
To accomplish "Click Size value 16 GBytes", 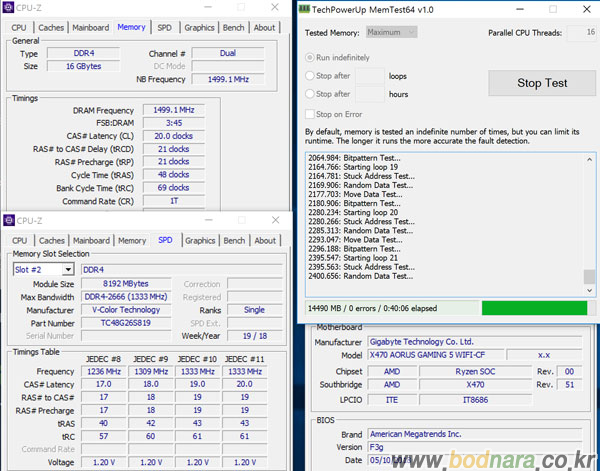I will (83, 66).
